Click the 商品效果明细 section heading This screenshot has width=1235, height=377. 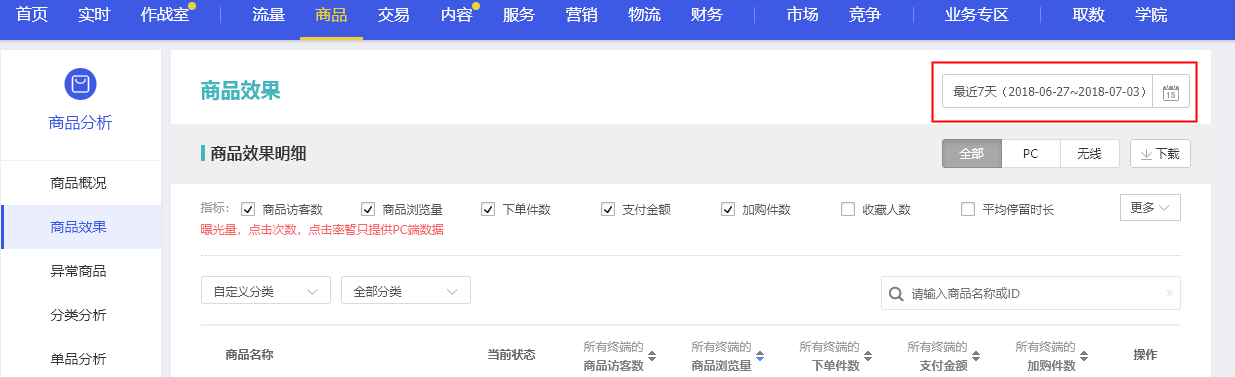pyautogui.click(x=258, y=153)
